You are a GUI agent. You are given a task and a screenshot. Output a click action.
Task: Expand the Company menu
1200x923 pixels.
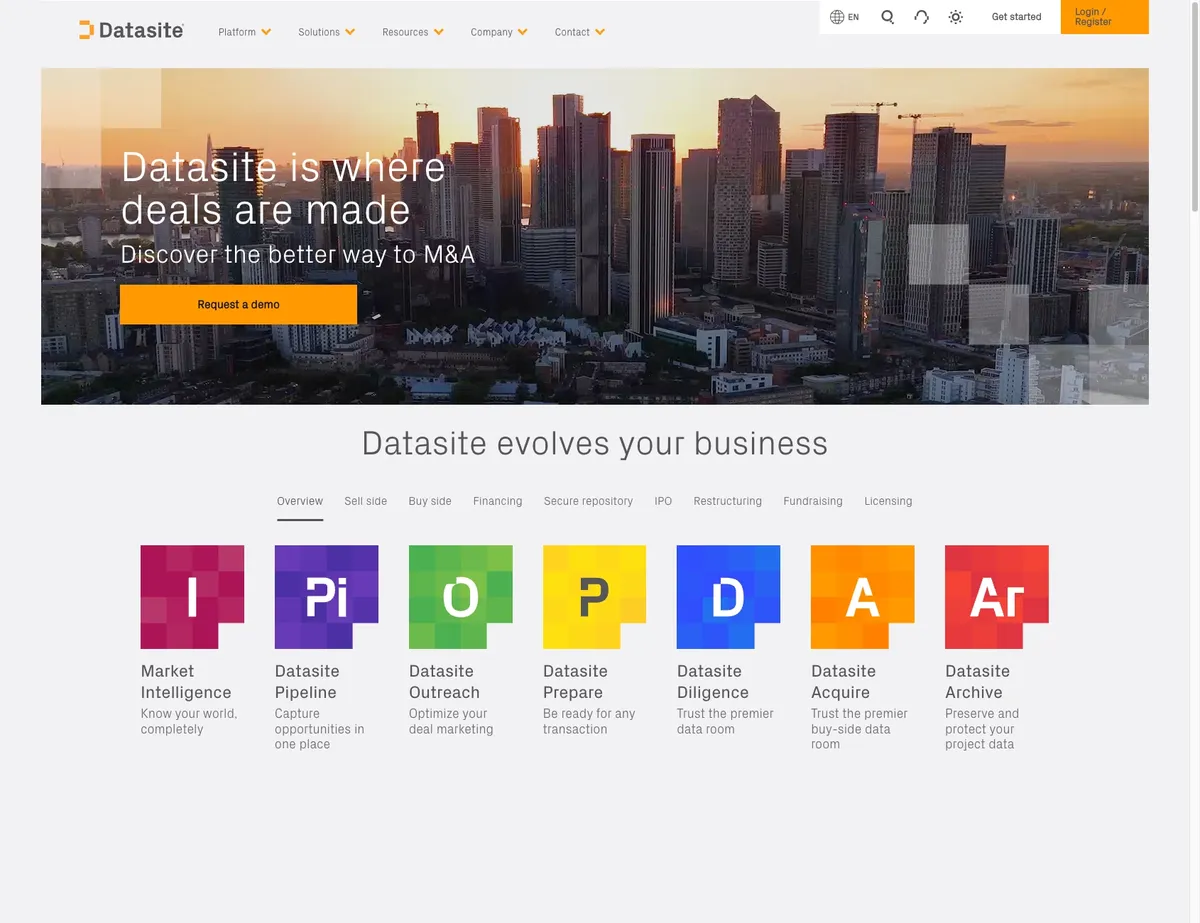[499, 32]
